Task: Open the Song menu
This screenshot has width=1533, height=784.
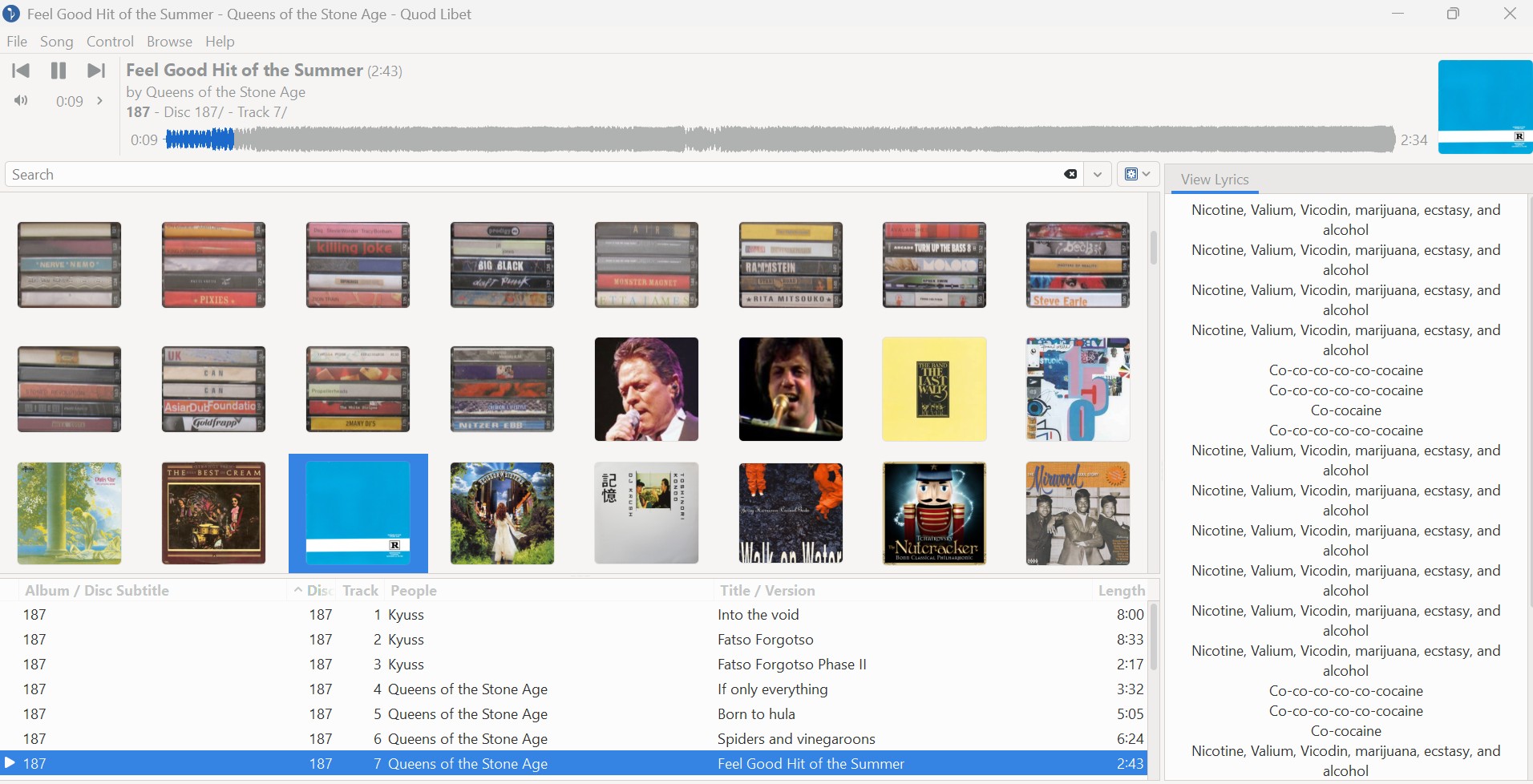Action: 56,42
